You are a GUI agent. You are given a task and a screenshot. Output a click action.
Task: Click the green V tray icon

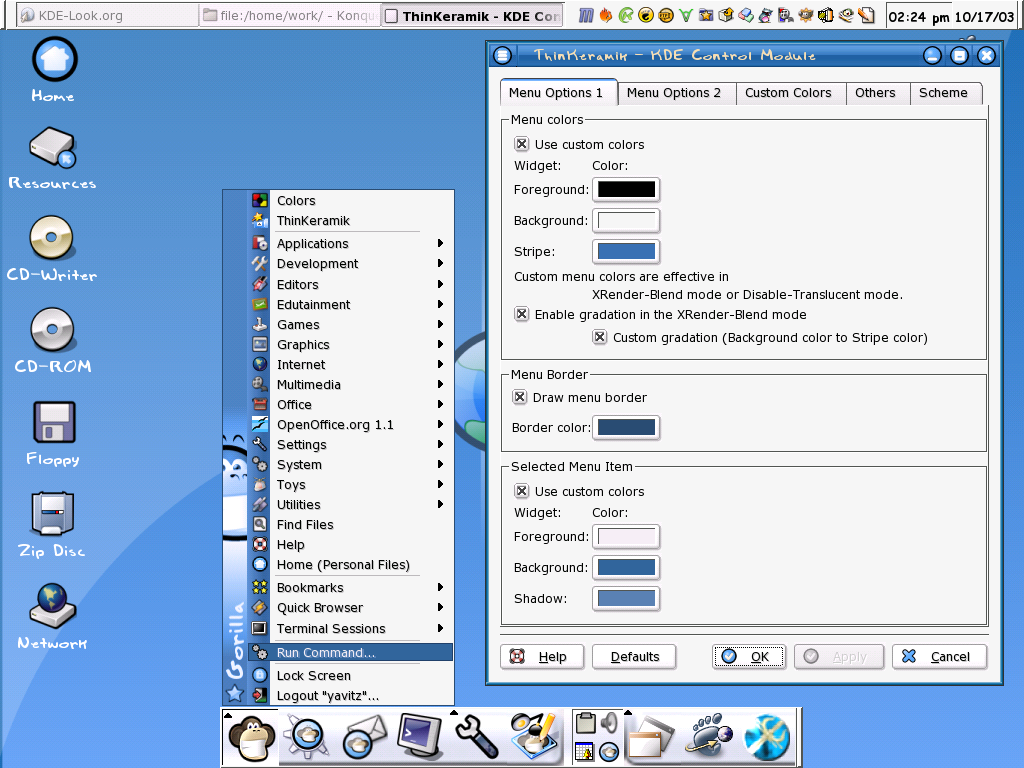click(x=685, y=15)
